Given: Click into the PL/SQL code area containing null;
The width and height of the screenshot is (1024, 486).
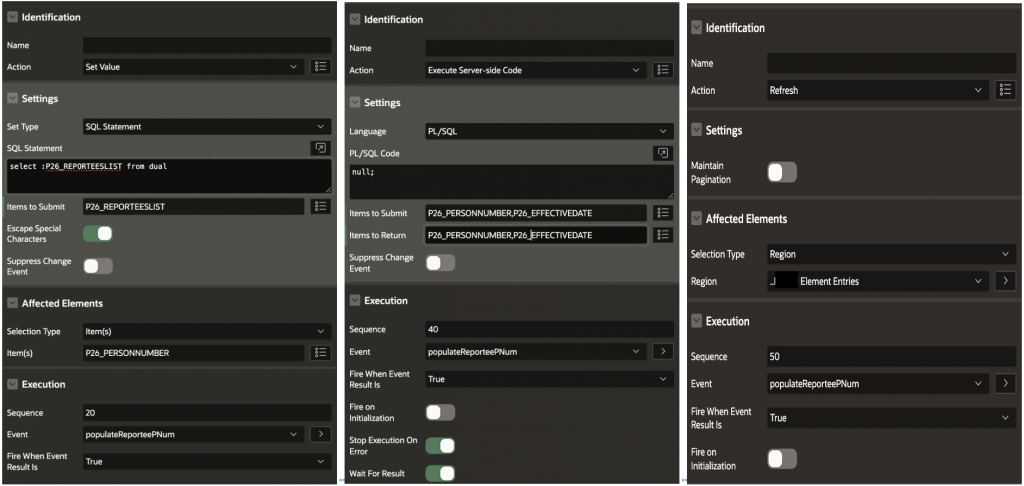Looking at the screenshot, I should coord(510,181).
